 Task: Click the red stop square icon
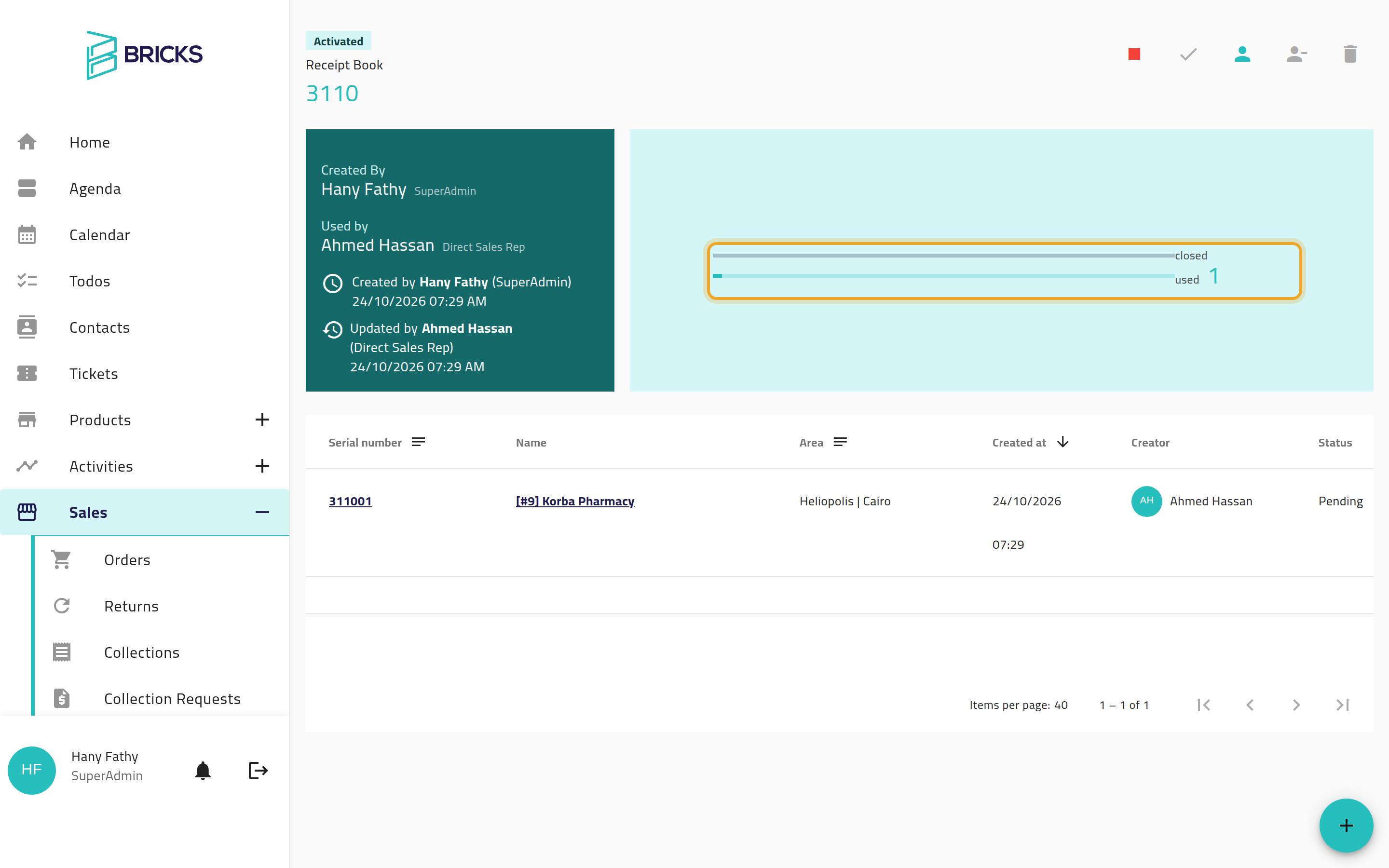click(1134, 54)
